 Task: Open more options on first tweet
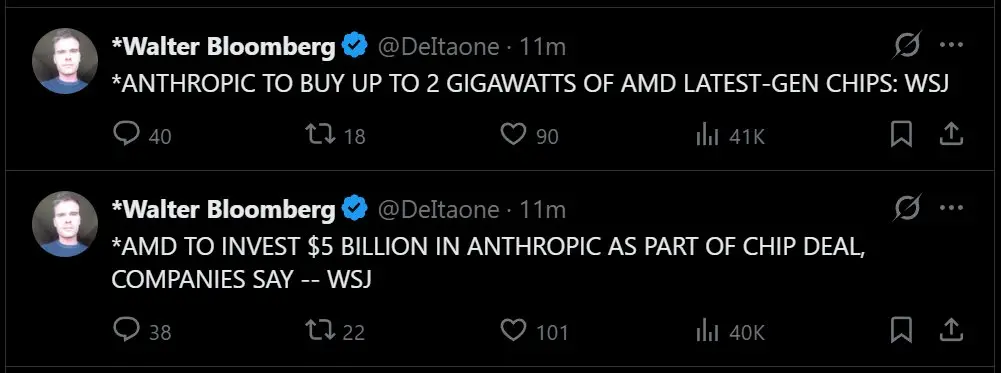tap(952, 45)
